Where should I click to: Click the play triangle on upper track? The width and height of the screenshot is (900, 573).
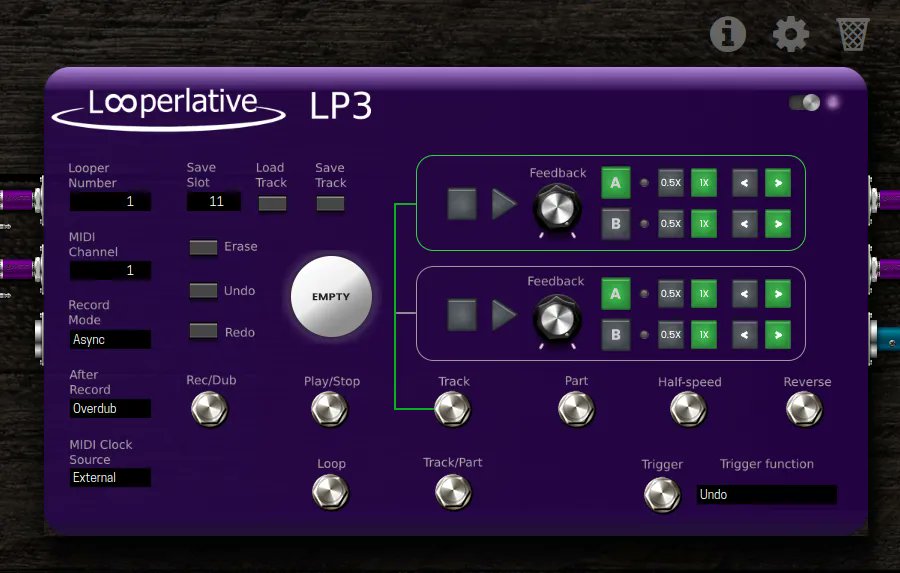pyautogui.click(x=504, y=204)
